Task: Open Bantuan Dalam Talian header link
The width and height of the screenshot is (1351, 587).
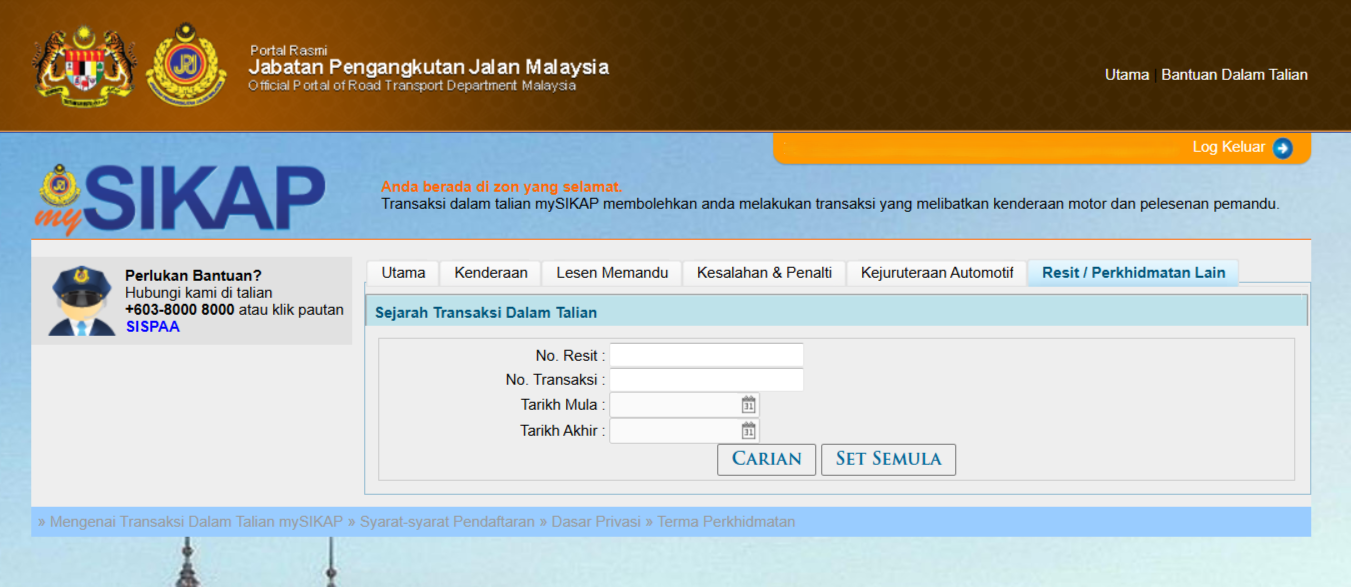Action: 1234,75
